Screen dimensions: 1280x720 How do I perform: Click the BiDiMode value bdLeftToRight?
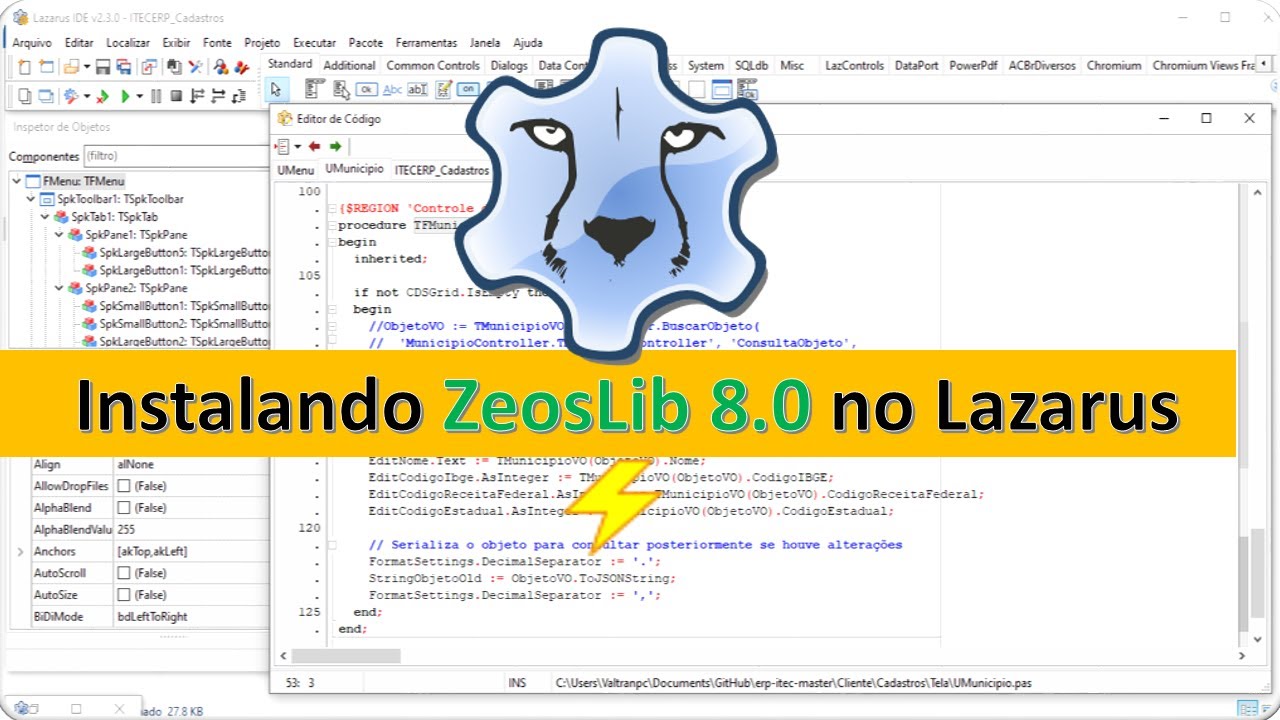[192, 617]
